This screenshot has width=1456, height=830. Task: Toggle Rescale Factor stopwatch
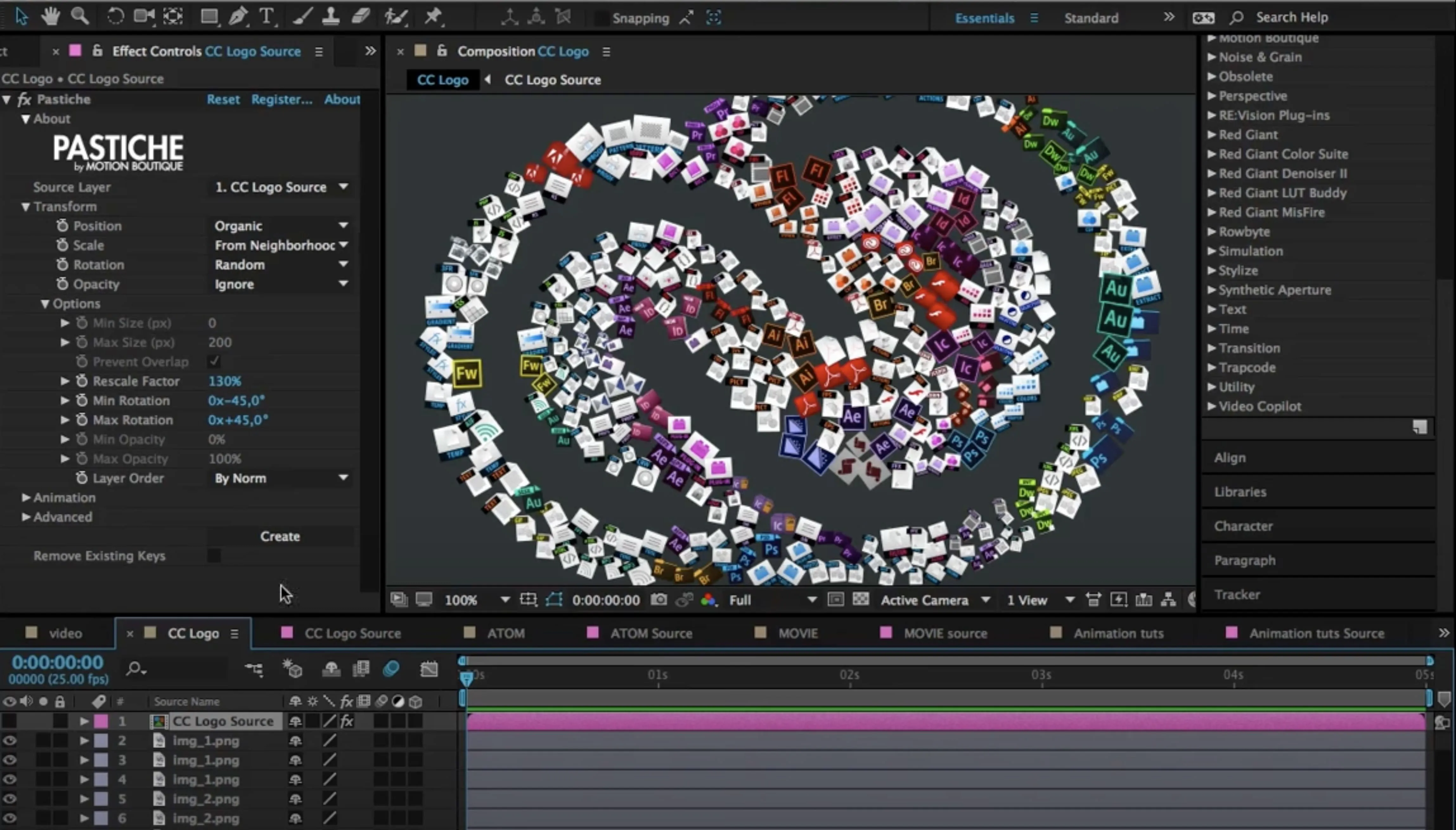point(82,381)
